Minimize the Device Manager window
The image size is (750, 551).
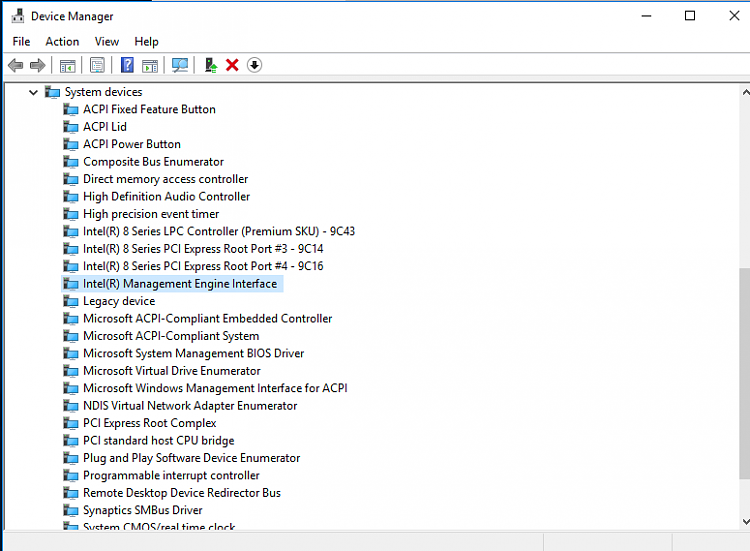pyautogui.click(x=646, y=16)
